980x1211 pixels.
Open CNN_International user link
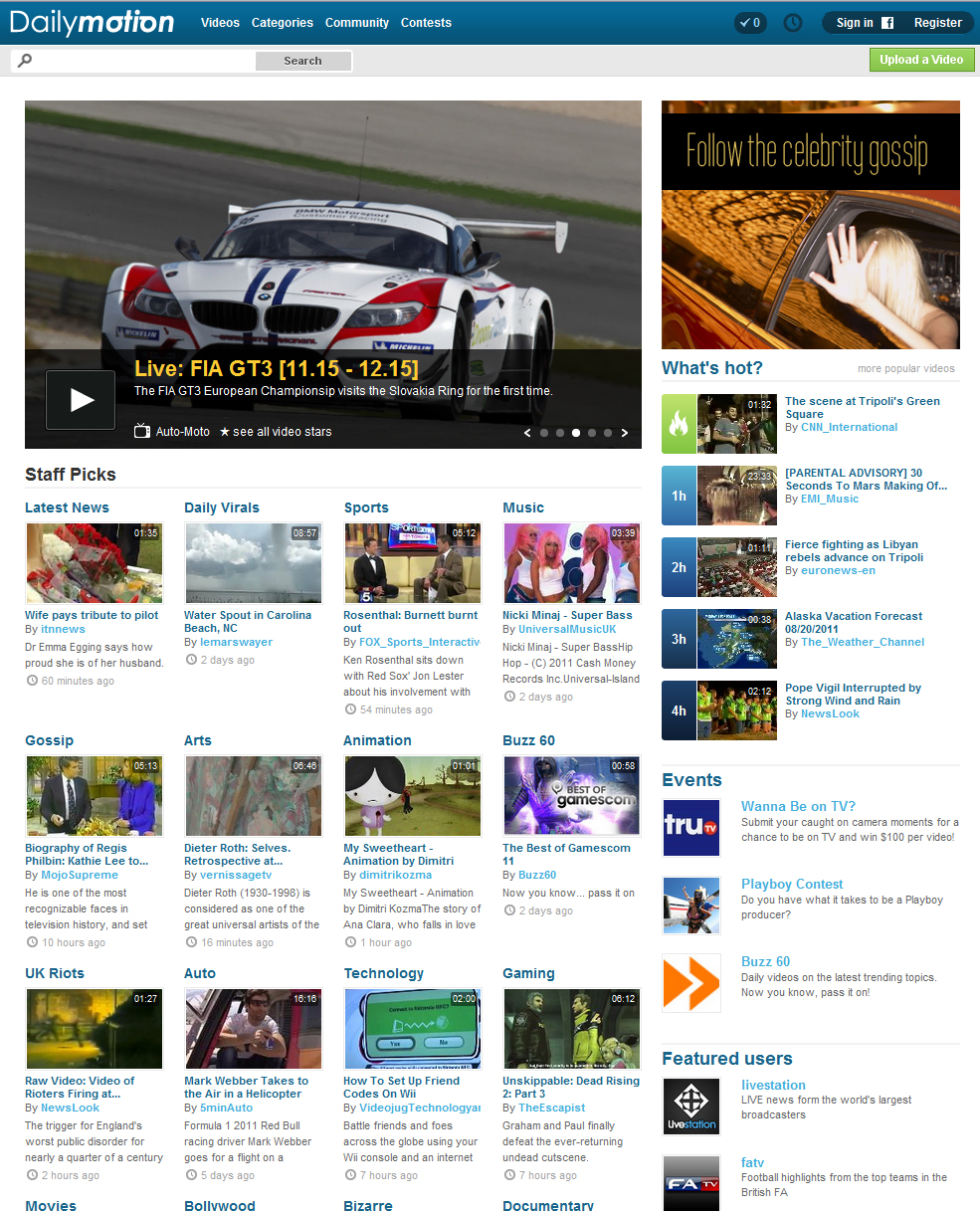coord(849,427)
